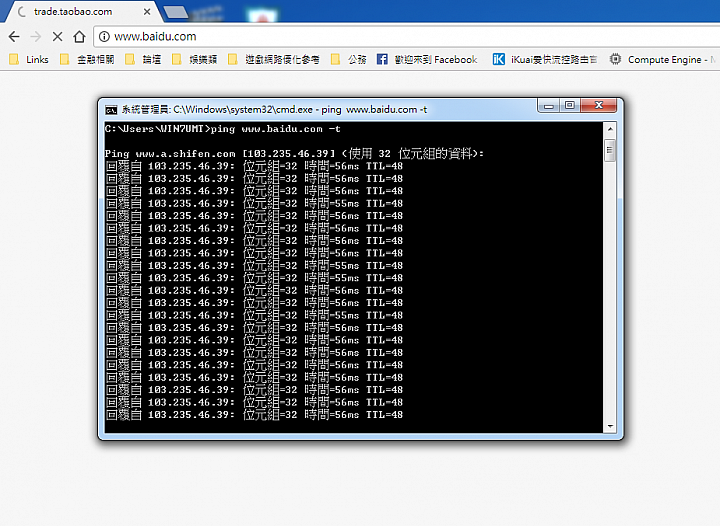
Task: Click the site info icon in address bar
Action: point(104,36)
